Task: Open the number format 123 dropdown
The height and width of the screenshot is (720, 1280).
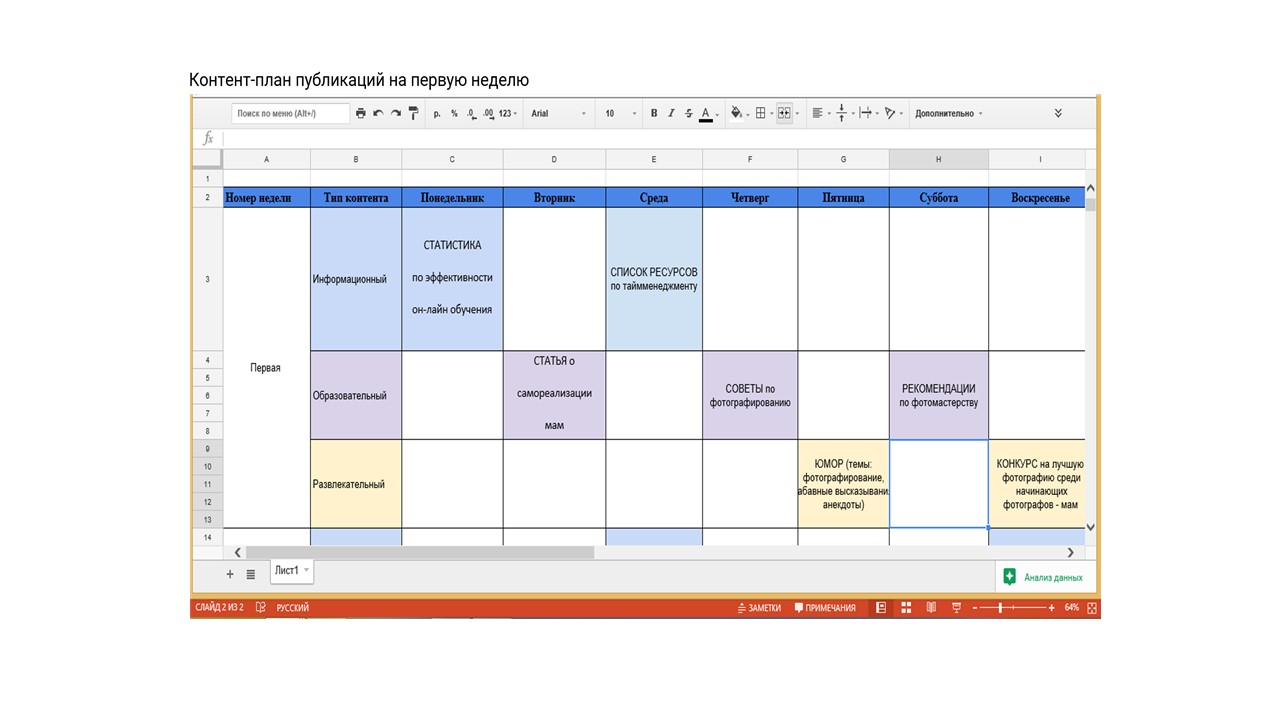Action: pos(508,114)
